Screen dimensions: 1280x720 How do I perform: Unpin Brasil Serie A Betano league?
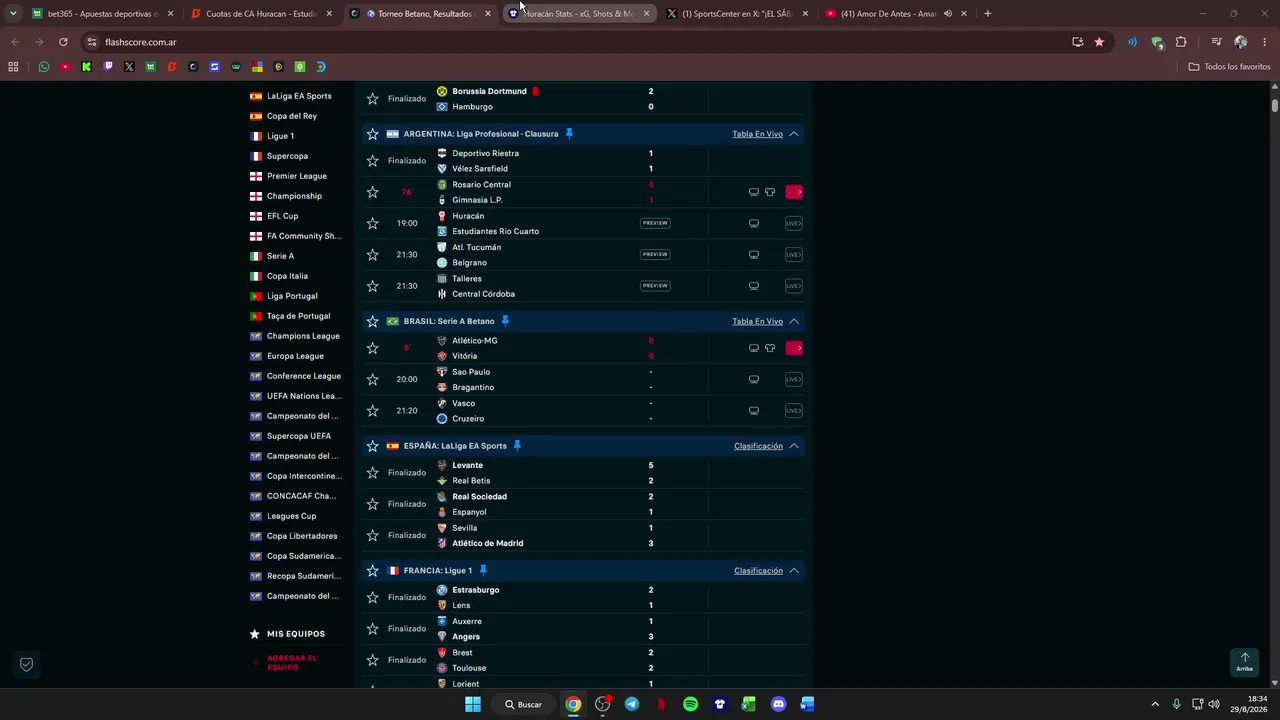click(x=505, y=321)
